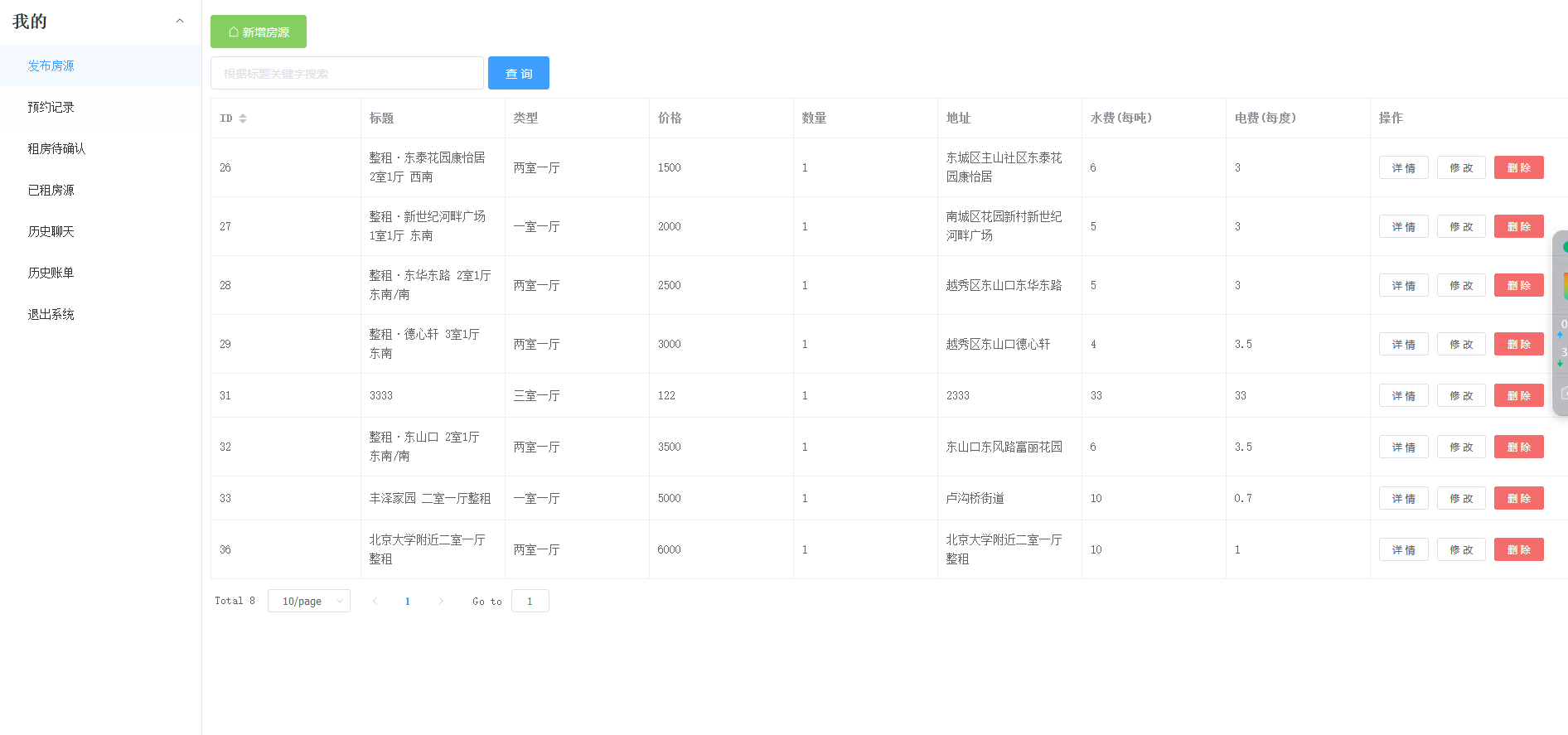Click 修改 for listing ID 27

pyautogui.click(x=1462, y=226)
